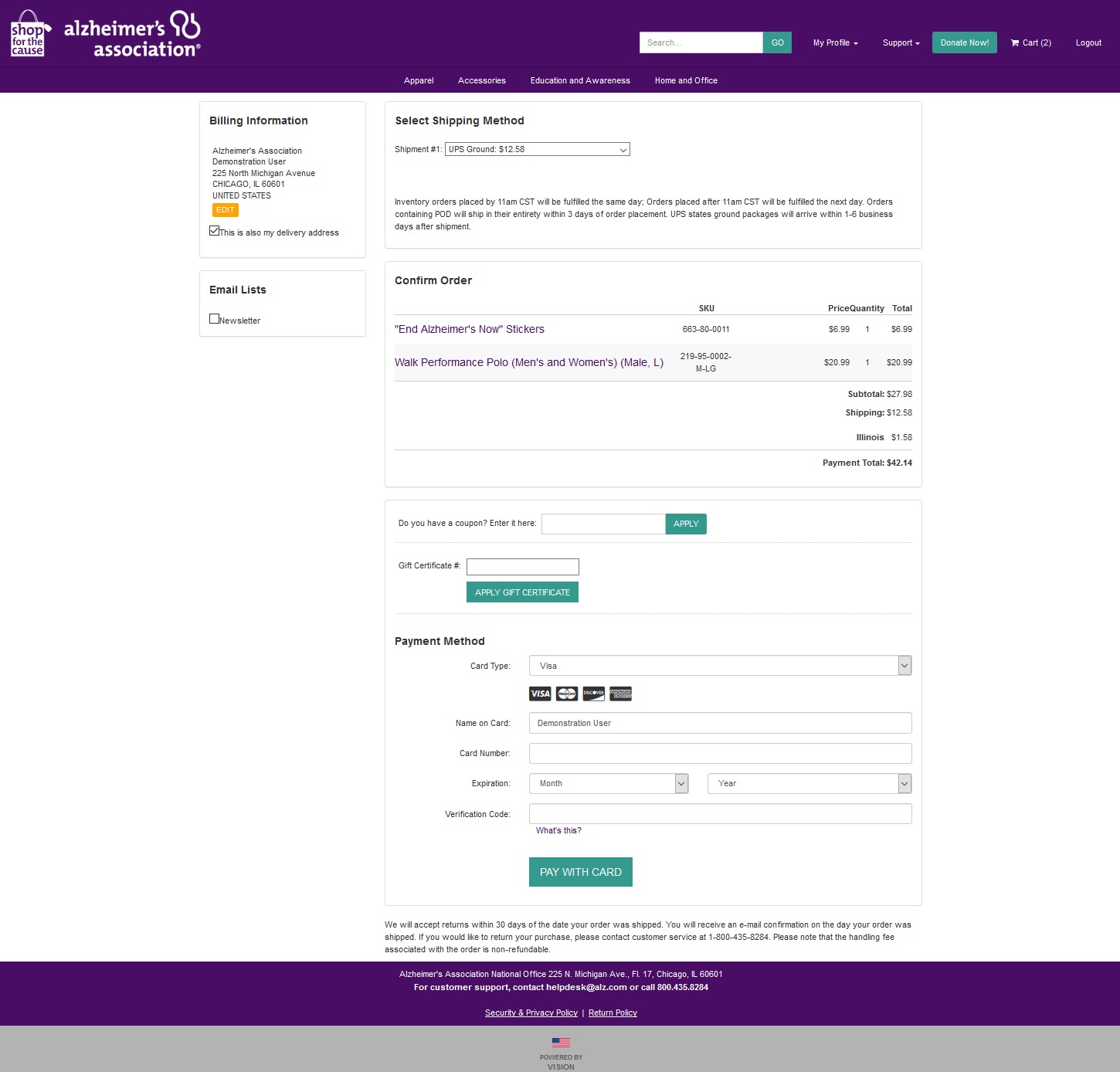Click the Alzheimer's Association logo
Viewport: 1120px width, 1072px height.
132,35
